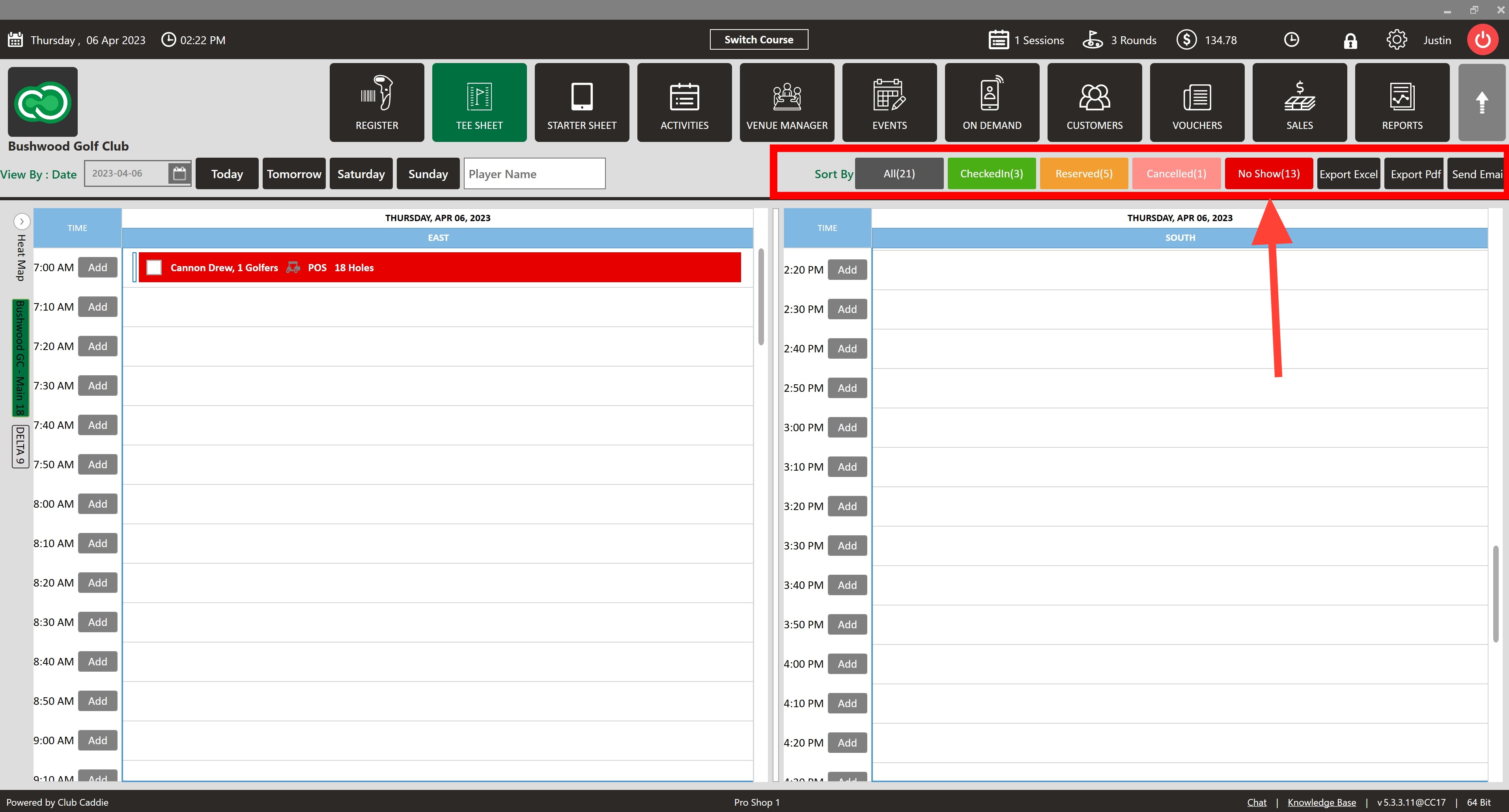Open the Knowledge Base link
This screenshot has width=1509, height=812.
click(1321, 802)
